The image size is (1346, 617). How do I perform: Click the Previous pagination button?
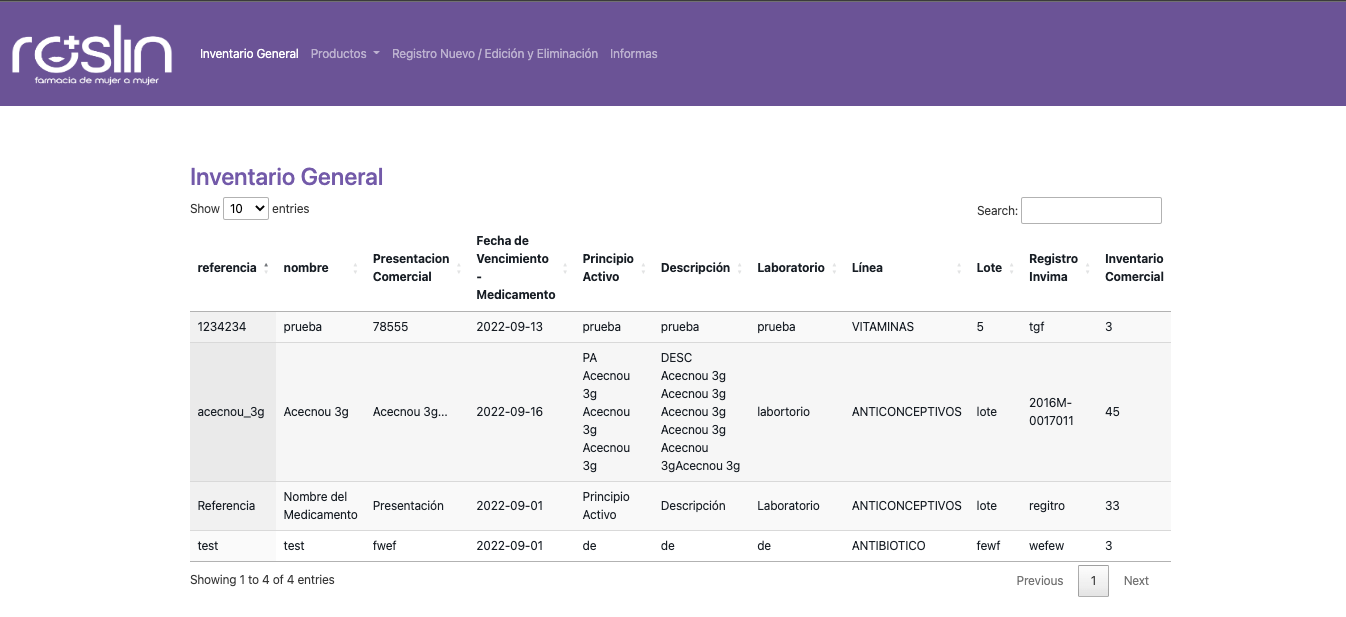pos(1039,581)
